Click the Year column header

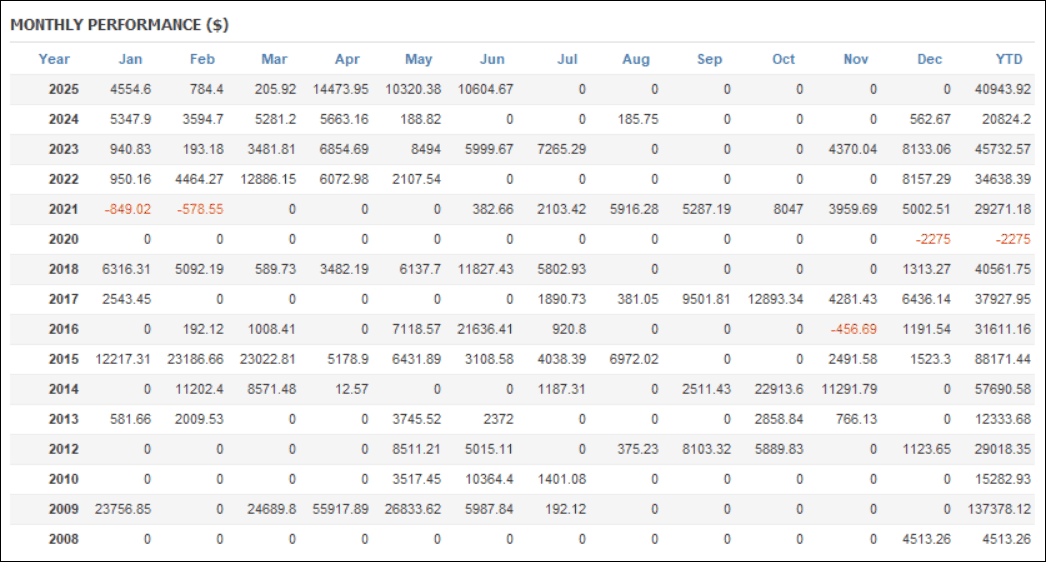[x=54, y=59]
